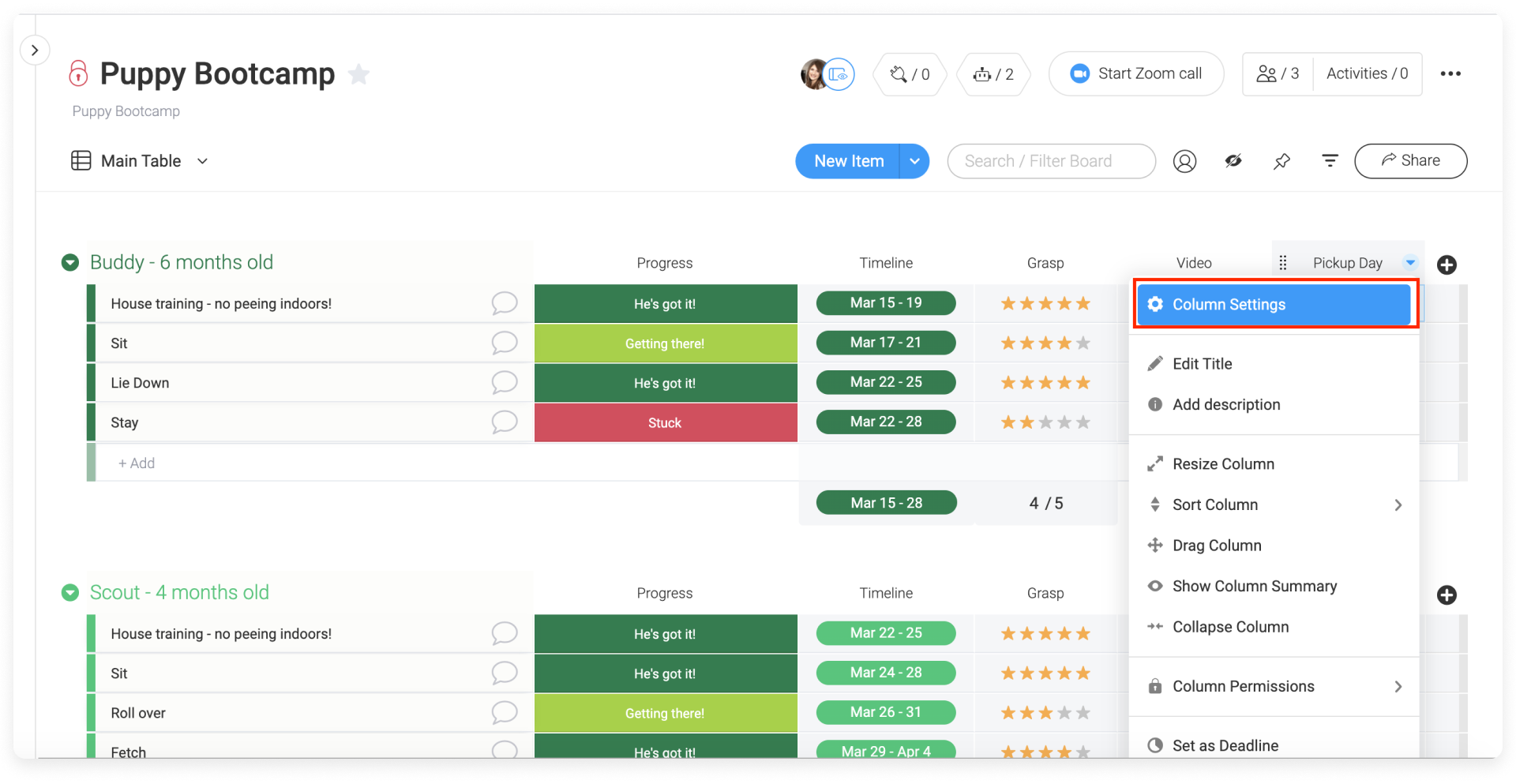Open Activities / 0 log
Viewport: 1516px width, 784px height.
(1367, 73)
